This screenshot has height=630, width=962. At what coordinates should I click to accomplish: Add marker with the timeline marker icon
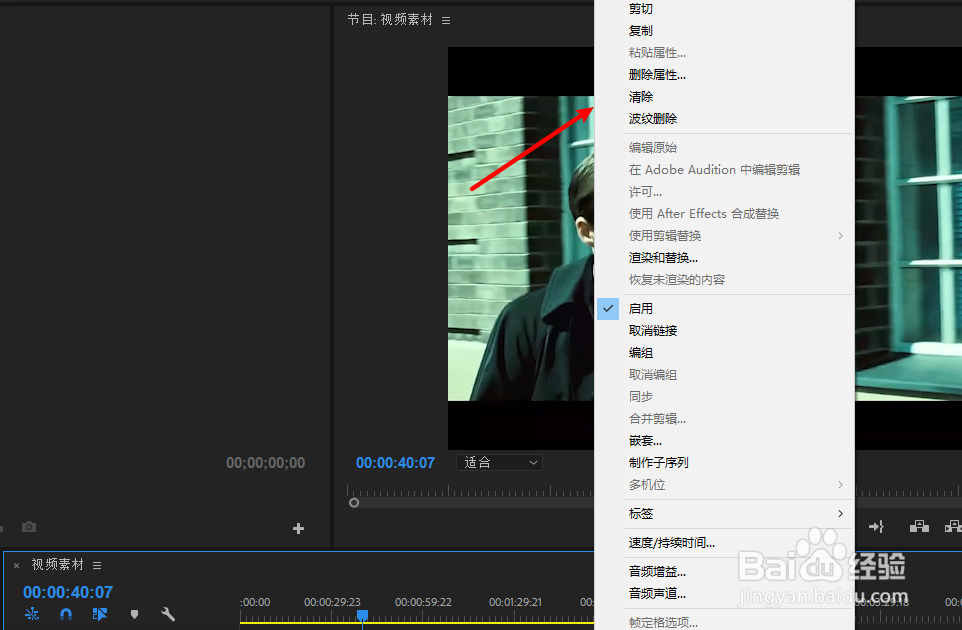click(x=134, y=613)
